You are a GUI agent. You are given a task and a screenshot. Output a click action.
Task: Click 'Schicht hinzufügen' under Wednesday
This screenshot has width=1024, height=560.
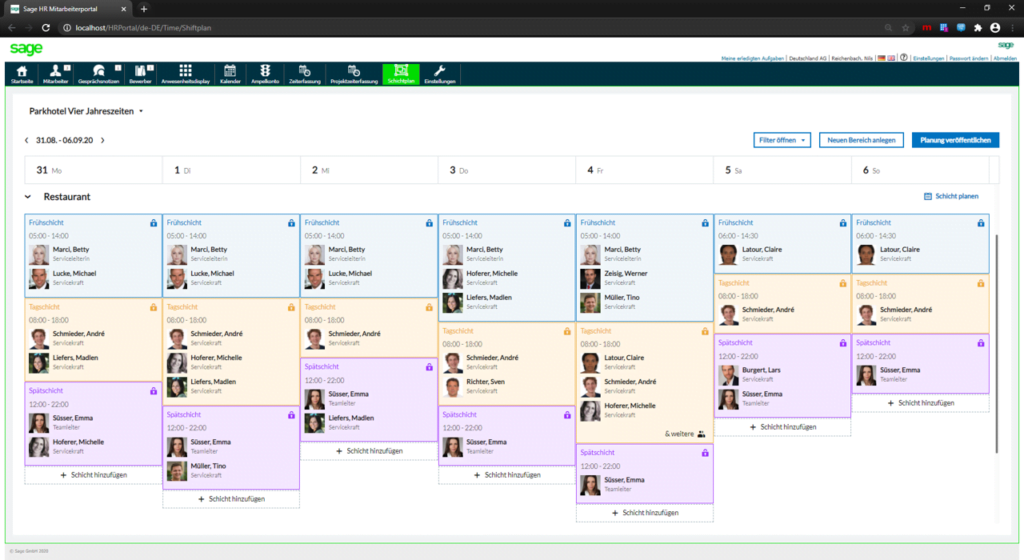pos(369,451)
